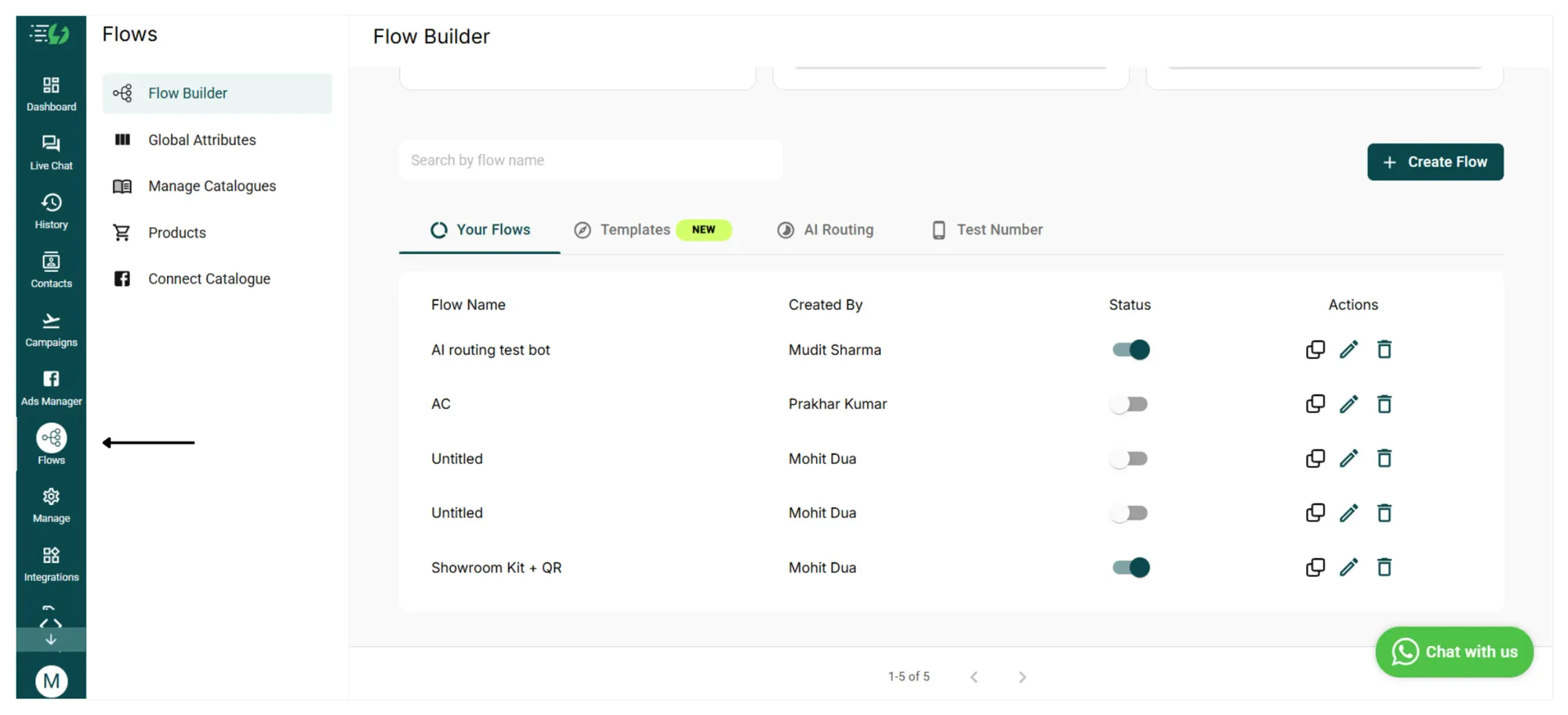Open History from the sidebar
The width and height of the screenshot is (1568, 715).
(51, 211)
